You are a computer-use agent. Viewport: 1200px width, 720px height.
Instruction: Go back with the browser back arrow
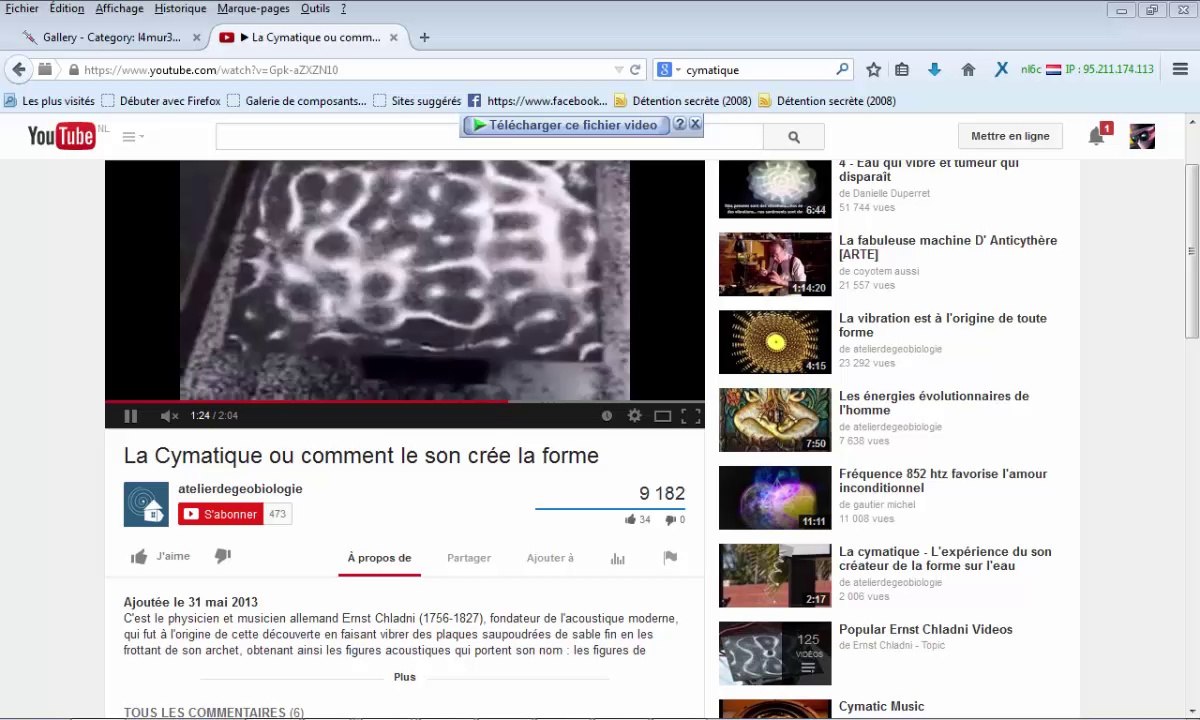19,70
